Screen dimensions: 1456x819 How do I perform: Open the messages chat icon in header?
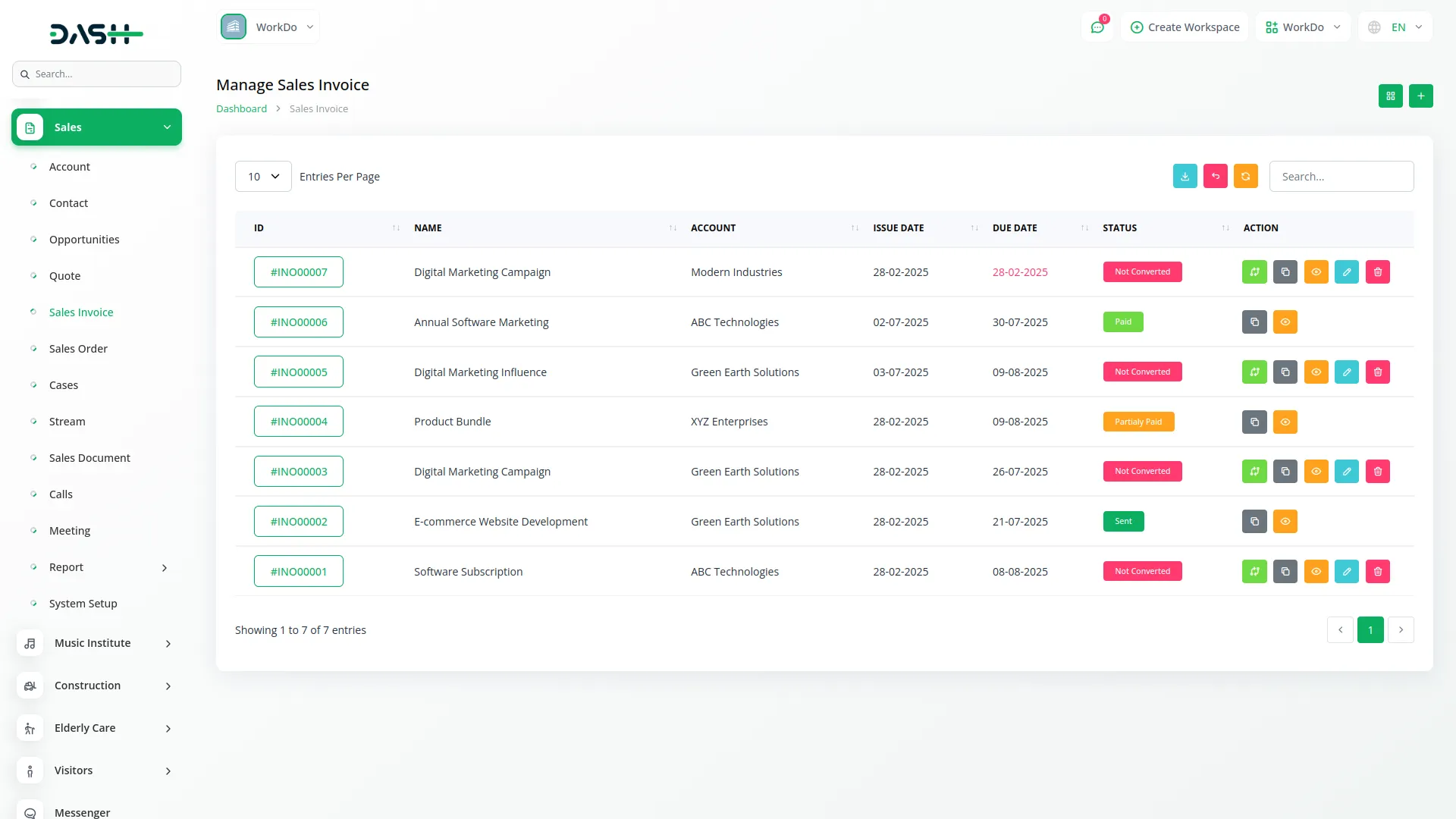pos(1097,27)
